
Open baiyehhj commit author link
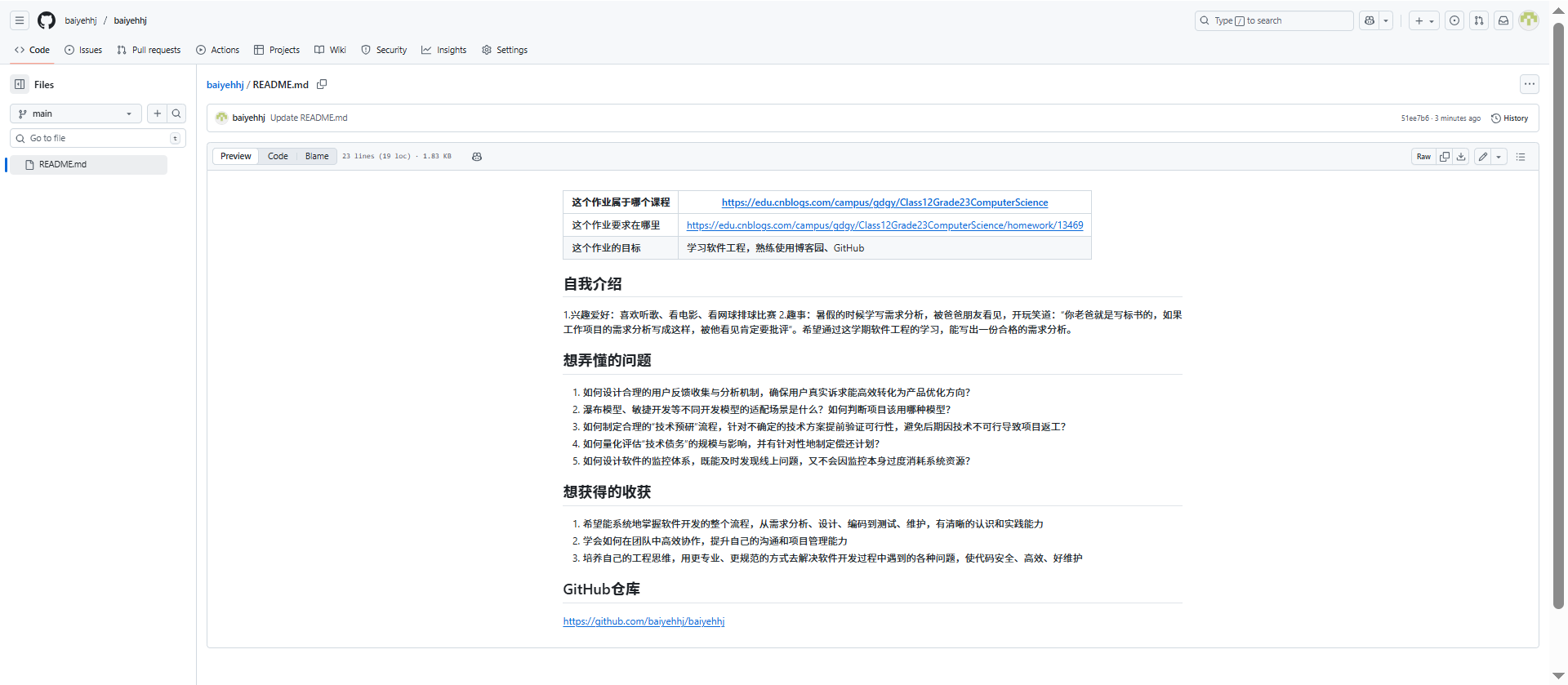(248, 118)
